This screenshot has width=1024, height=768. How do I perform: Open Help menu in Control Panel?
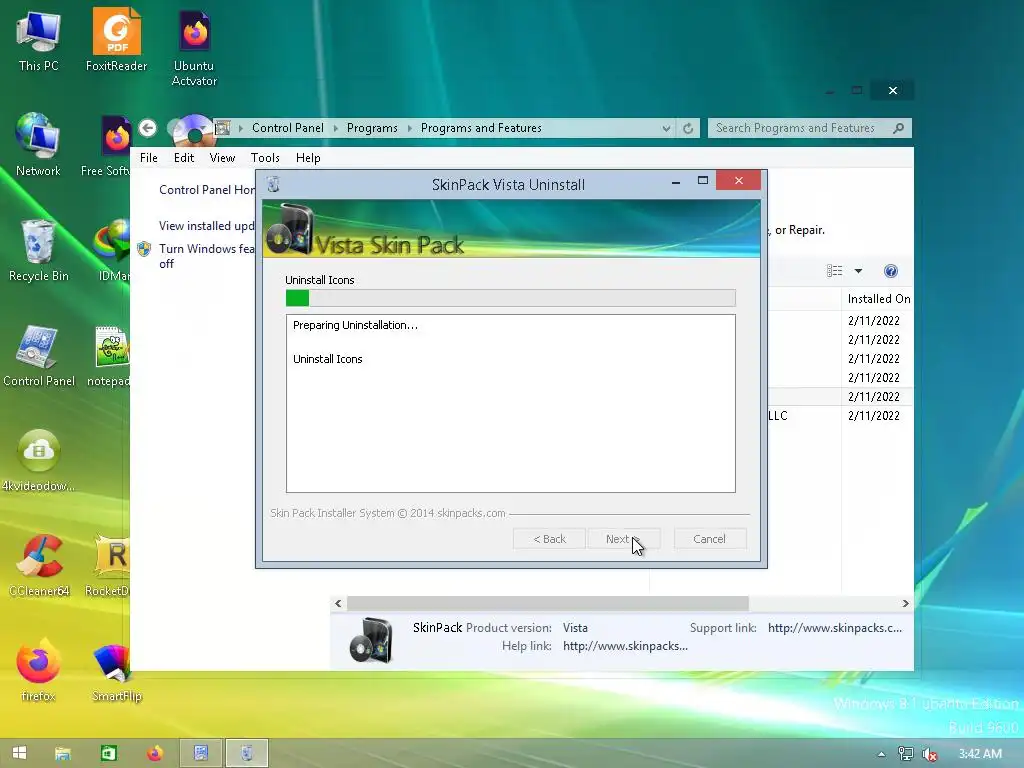[308, 158]
